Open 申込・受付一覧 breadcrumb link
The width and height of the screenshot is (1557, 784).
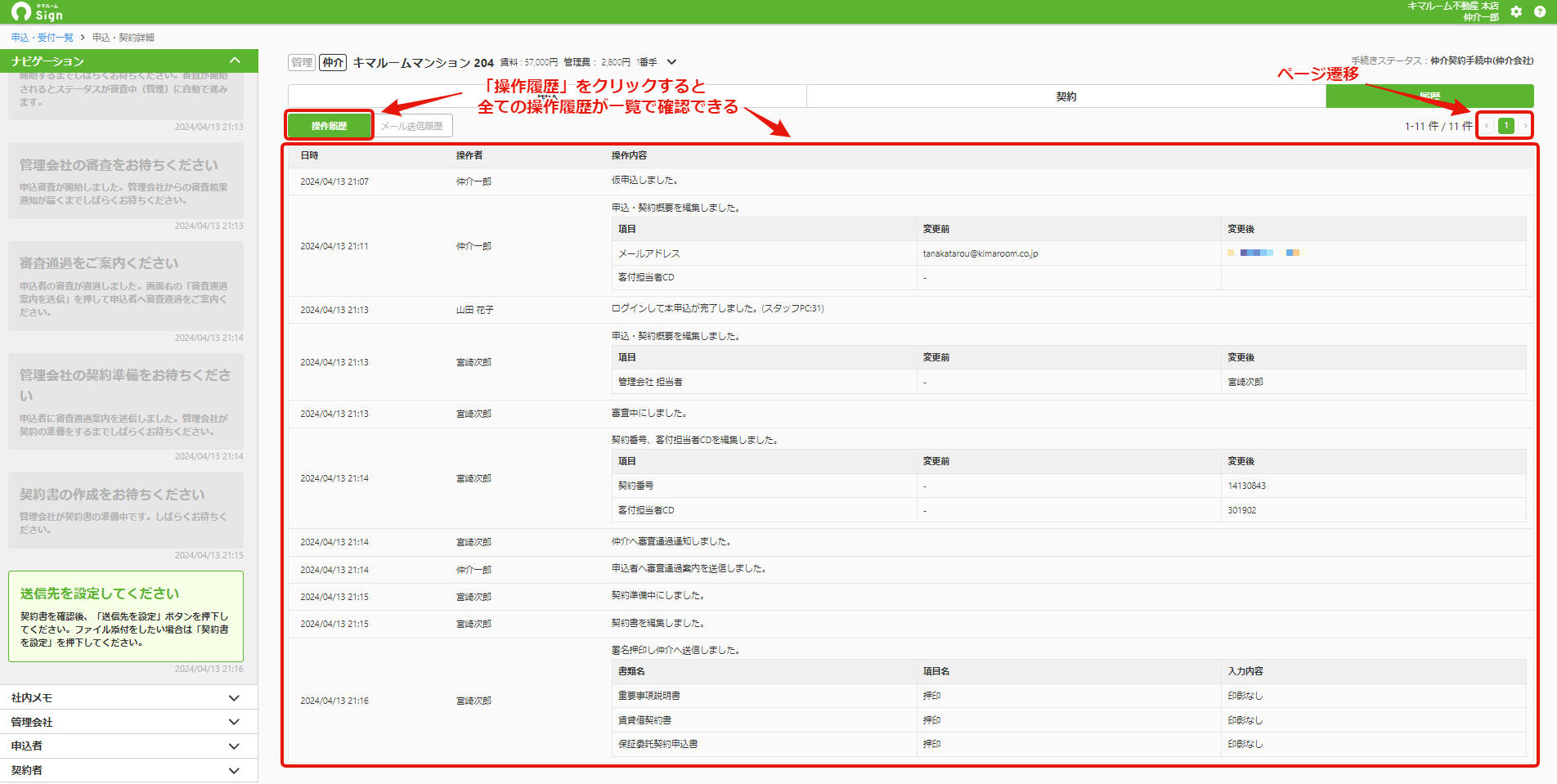tap(43, 38)
